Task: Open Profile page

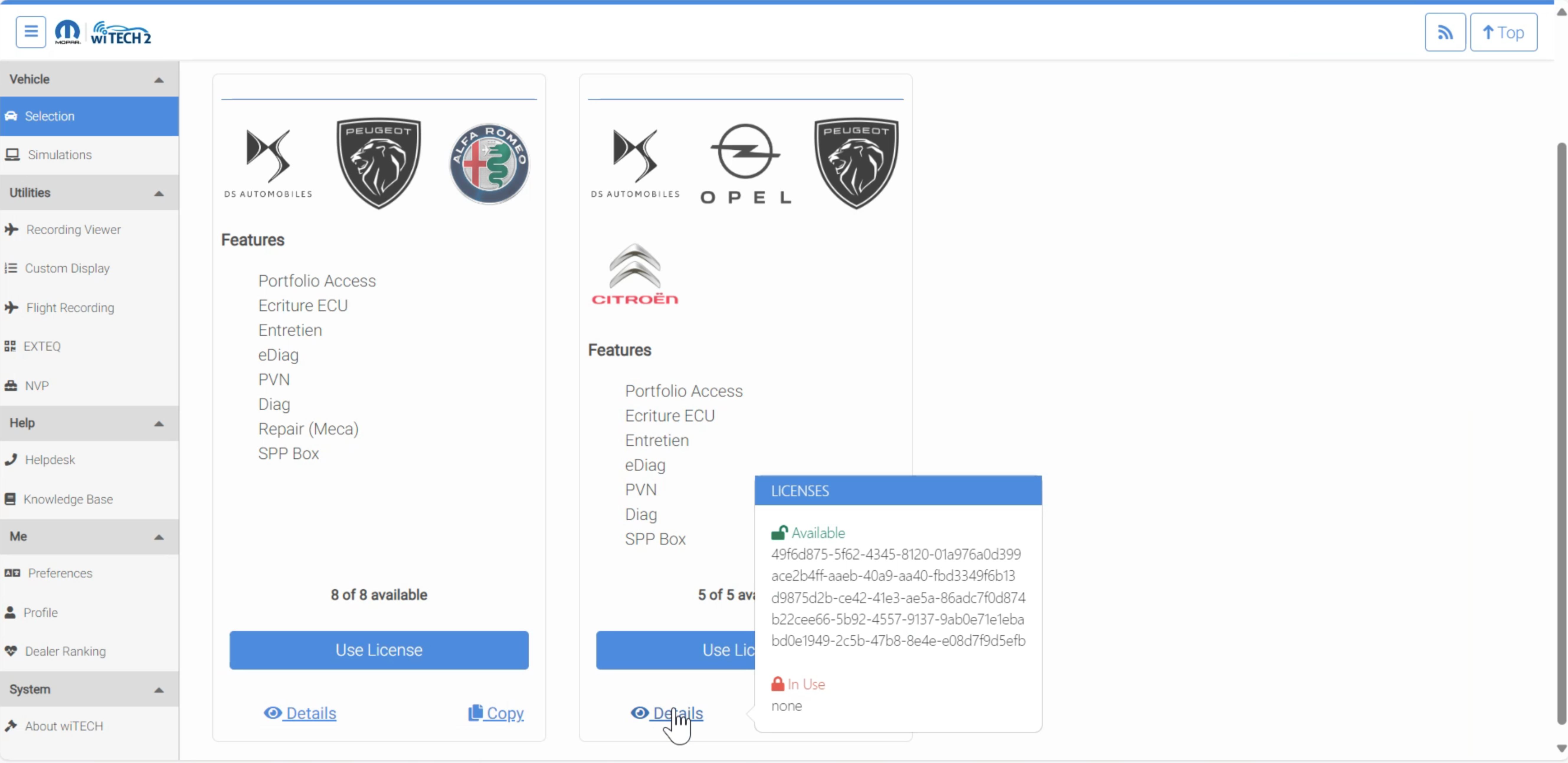Action: [89, 612]
